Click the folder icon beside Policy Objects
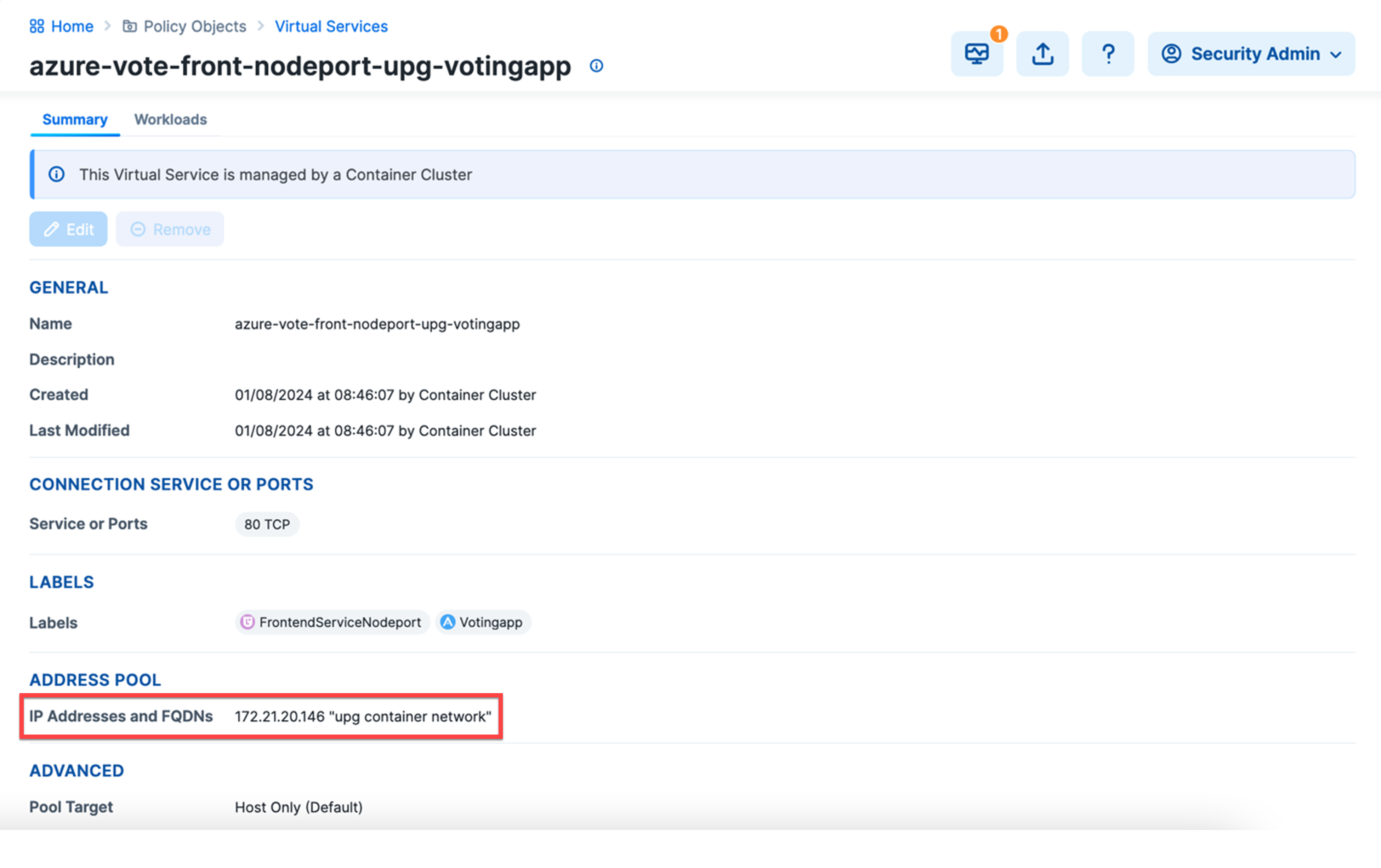Image resolution: width=1381 pixels, height=868 pixels. [x=130, y=26]
